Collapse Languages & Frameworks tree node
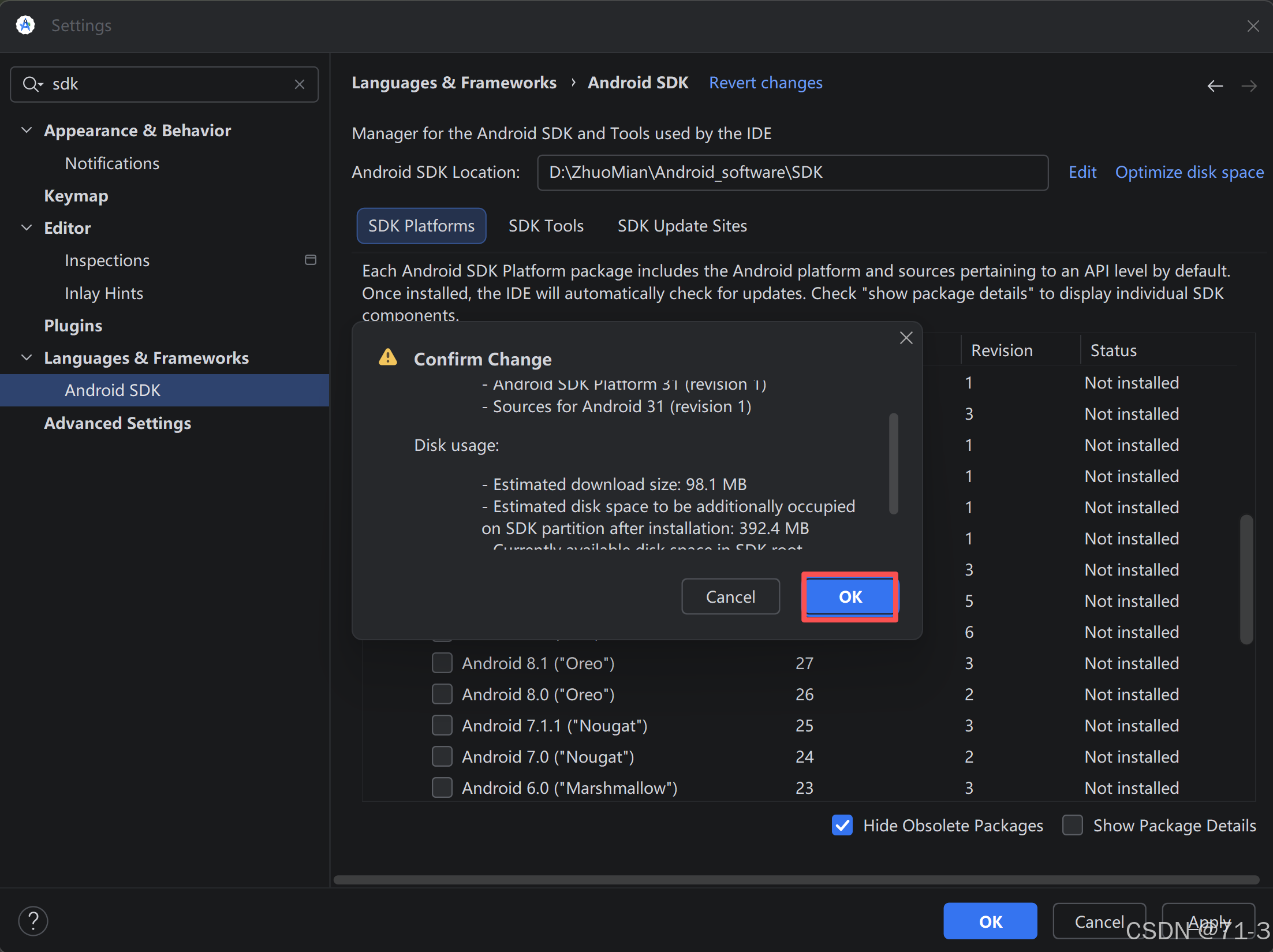 pyautogui.click(x=27, y=357)
